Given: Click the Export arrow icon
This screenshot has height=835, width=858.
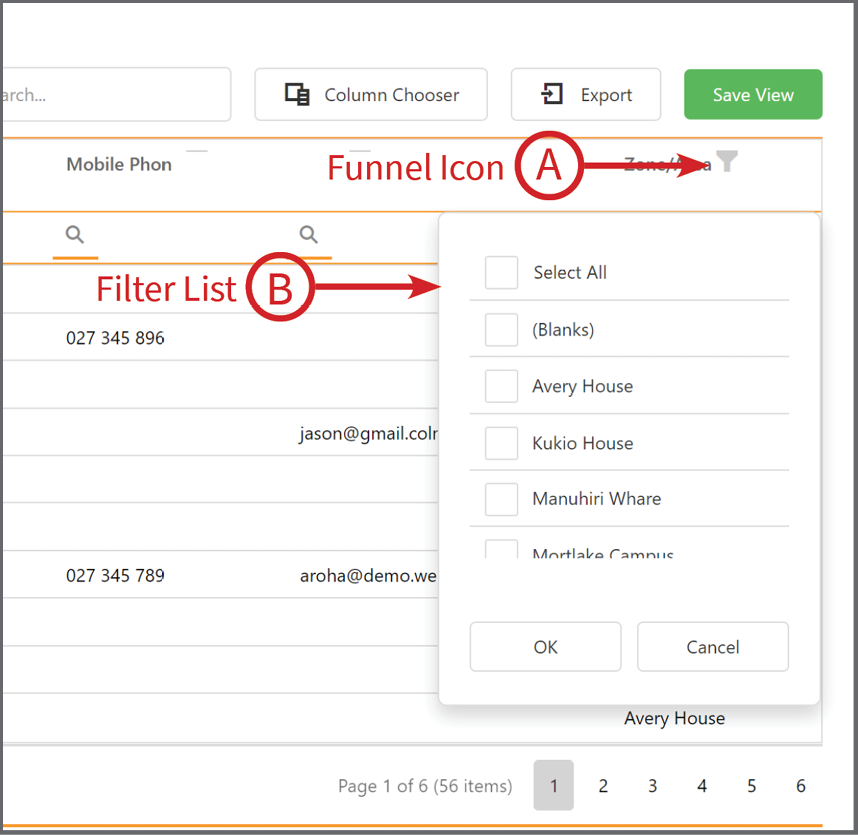Looking at the screenshot, I should pyautogui.click(x=552, y=94).
